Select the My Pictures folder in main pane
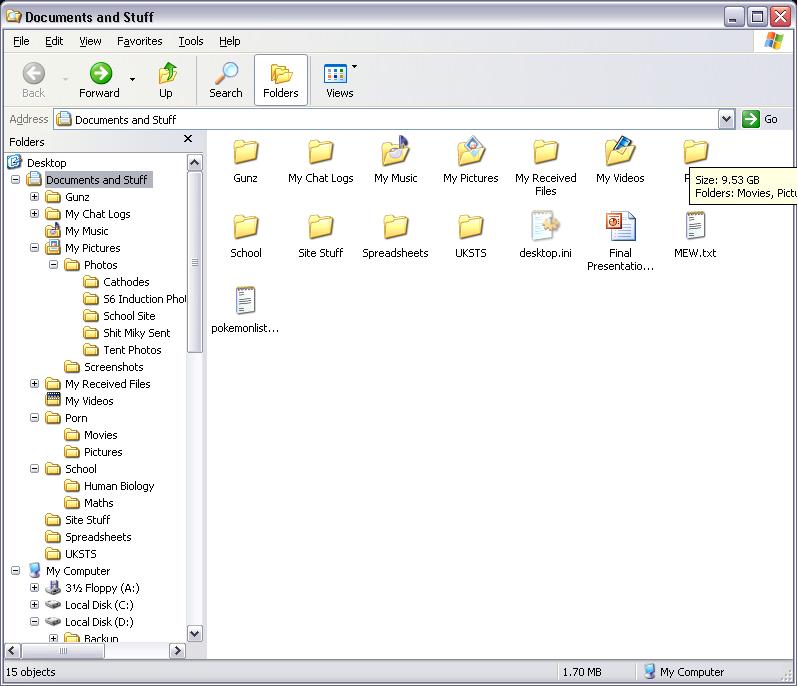Viewport: 798px width, 686px height. pos(471,153)
